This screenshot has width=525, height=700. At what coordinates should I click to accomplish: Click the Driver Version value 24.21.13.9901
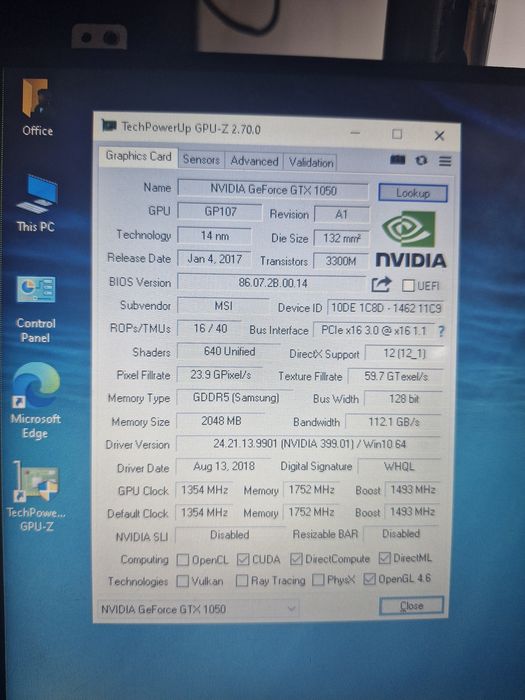(x=309, y=444)
